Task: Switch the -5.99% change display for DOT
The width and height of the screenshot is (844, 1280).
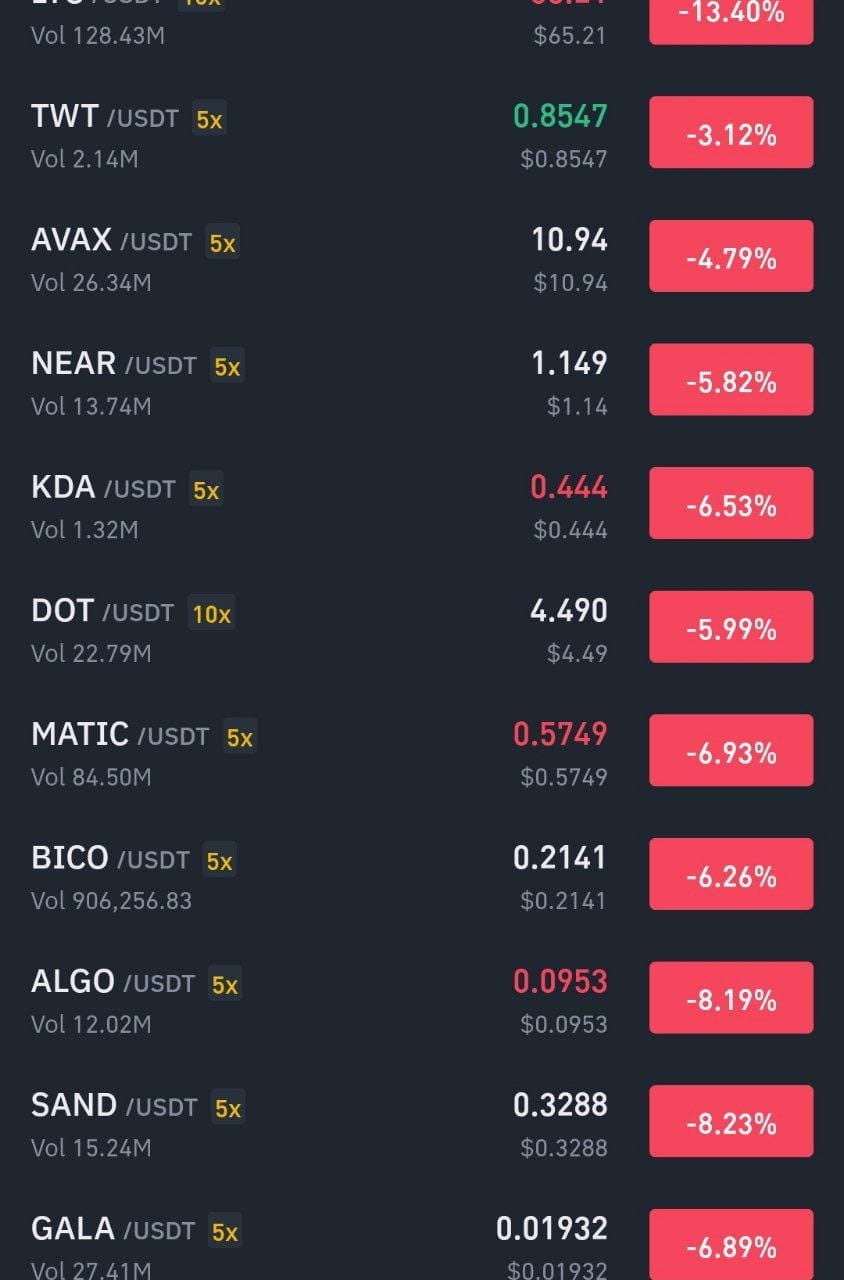Action: 731,628
